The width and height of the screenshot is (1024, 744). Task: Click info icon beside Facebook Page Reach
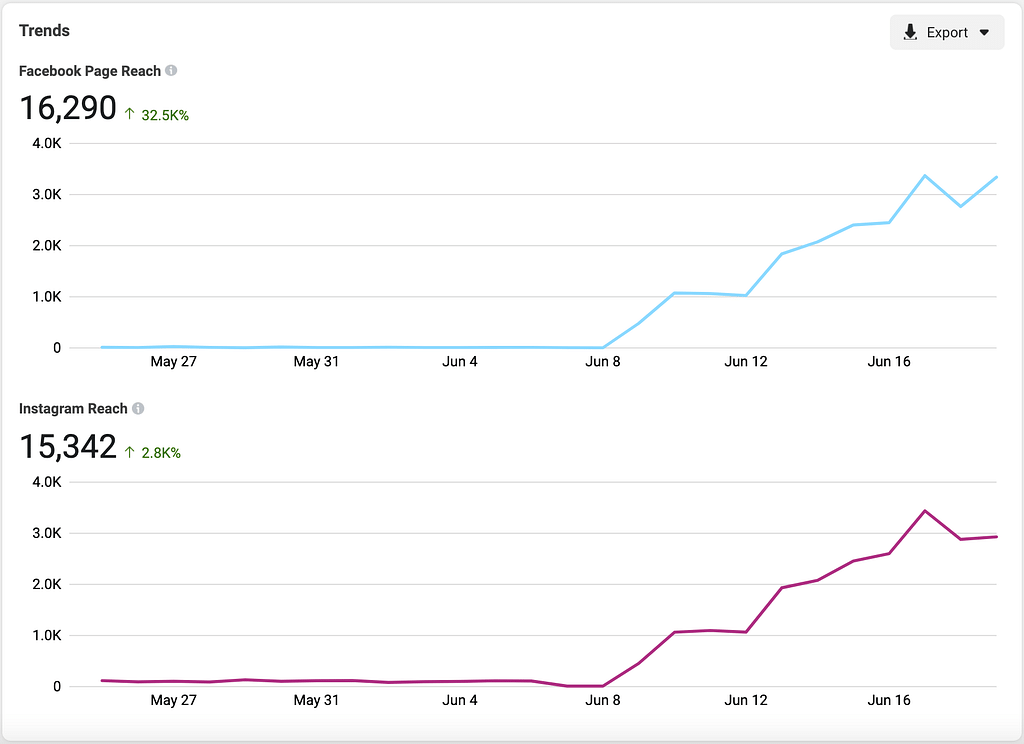coord(171,71)
